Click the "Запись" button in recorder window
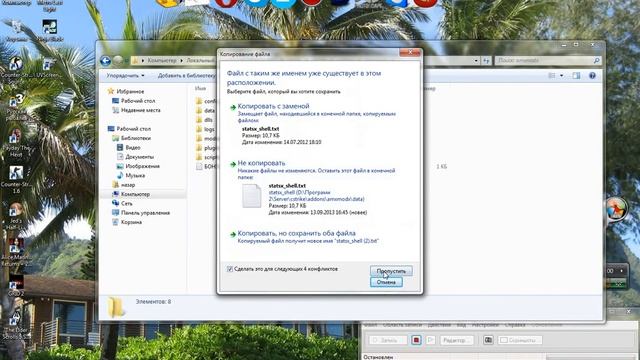Viewport: 640px width, 360px height. pos(388,340)
